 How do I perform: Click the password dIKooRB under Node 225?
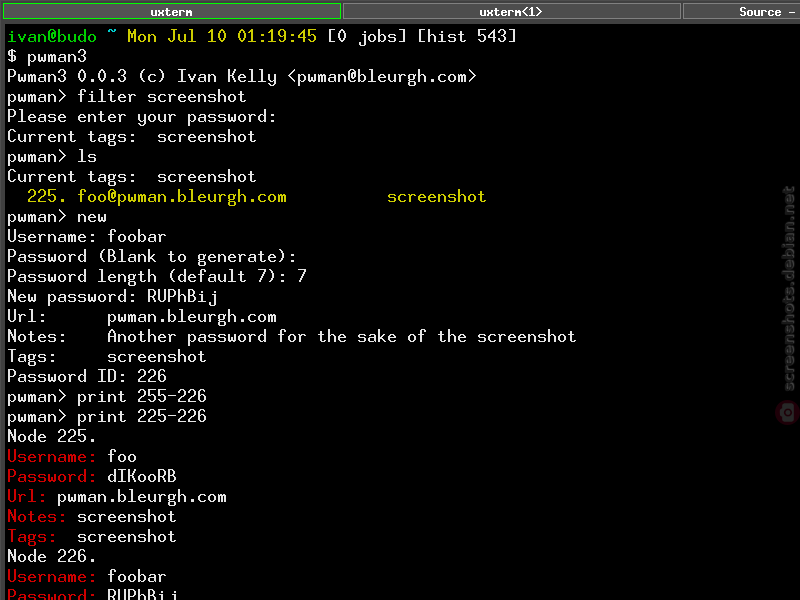(142, 477)
